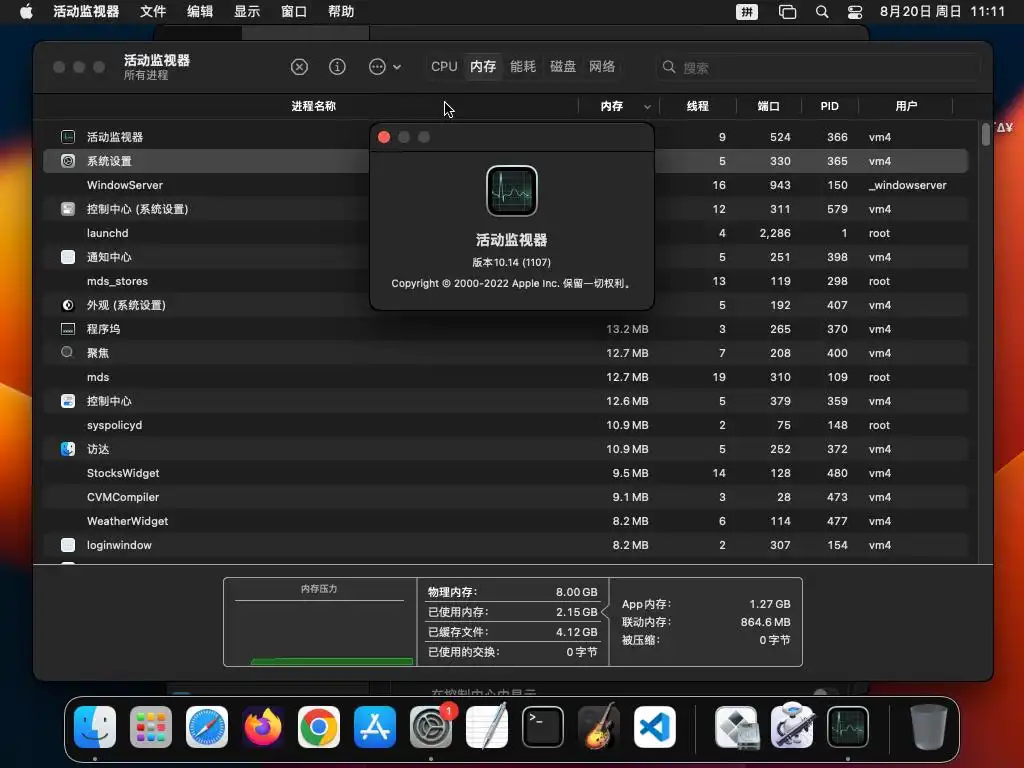
Task: Select the syspolicyd process row
Action: tap(505, 425)
